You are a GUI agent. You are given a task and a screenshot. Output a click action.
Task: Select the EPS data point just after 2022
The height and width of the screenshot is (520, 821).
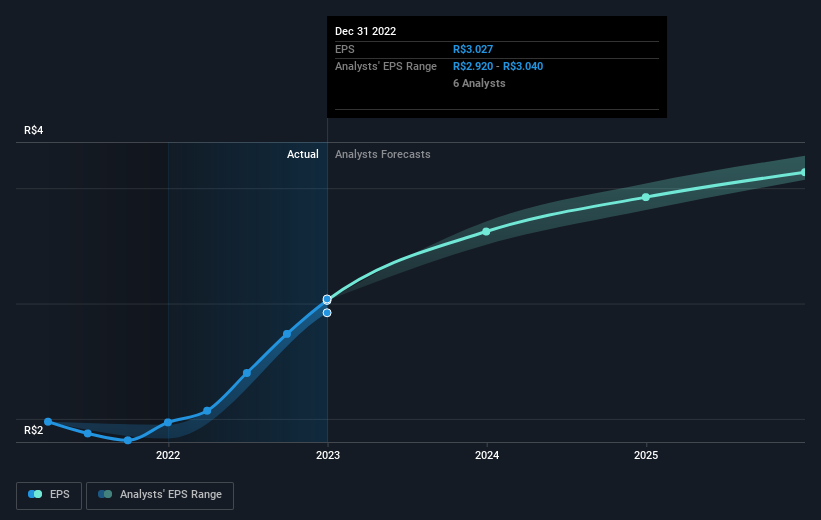click(207, 411)
